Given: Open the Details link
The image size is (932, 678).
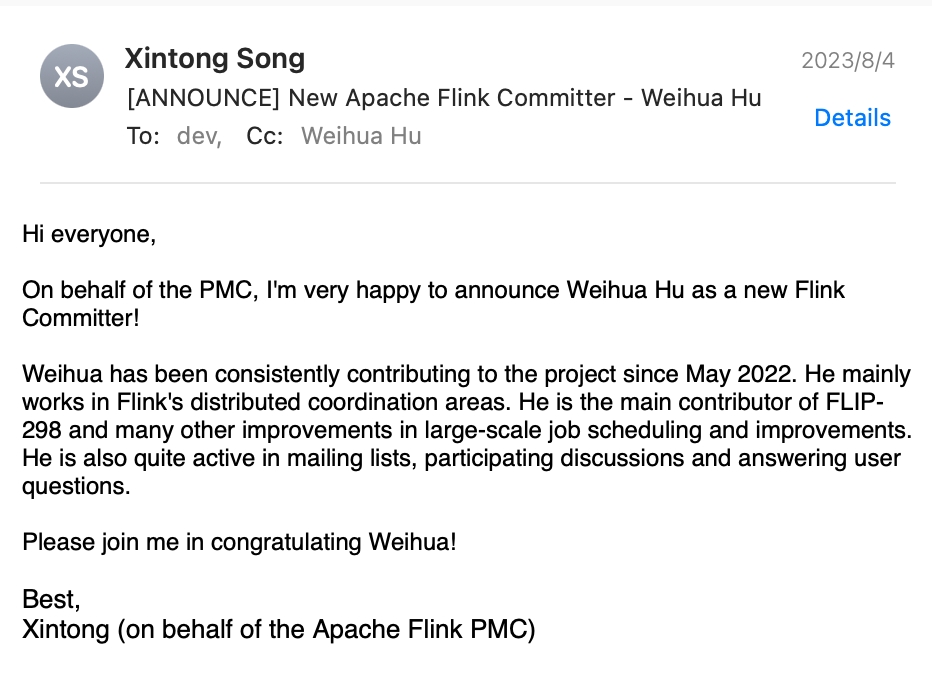Looking at the screenshot, I should (852, 118).
